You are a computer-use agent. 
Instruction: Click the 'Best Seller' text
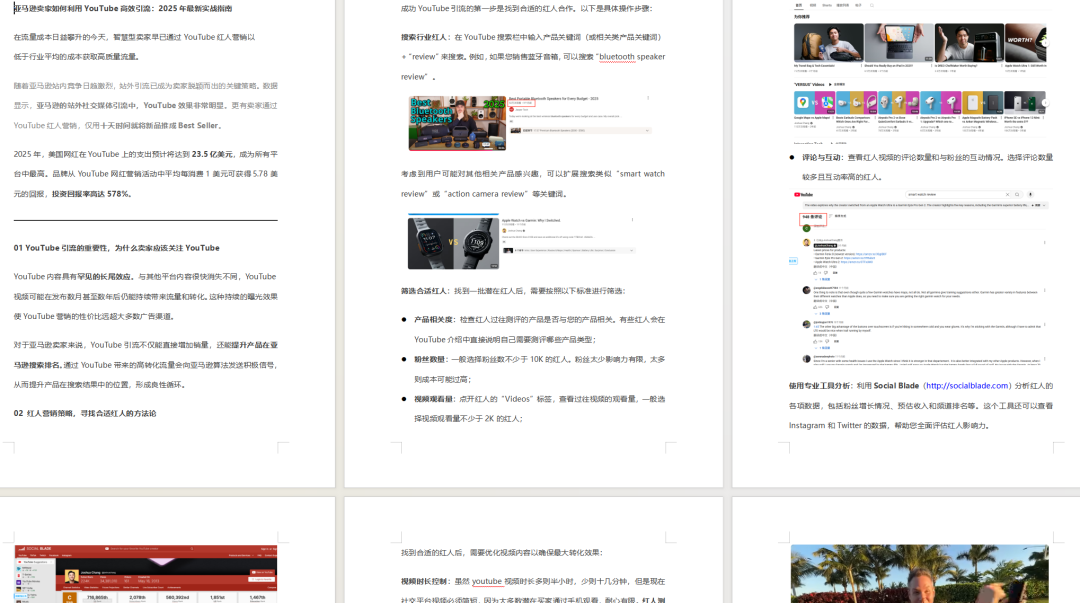click(x=198, y=126)
